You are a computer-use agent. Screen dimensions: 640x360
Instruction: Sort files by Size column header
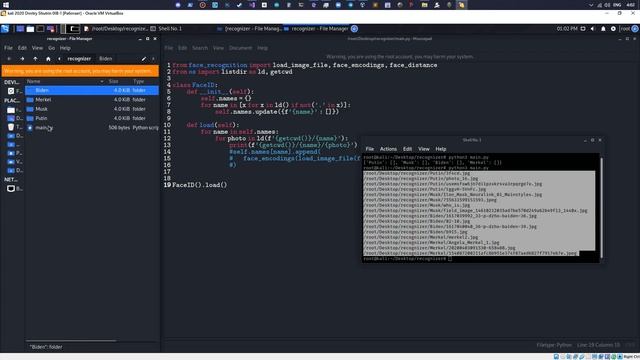[x=113, y=82]
